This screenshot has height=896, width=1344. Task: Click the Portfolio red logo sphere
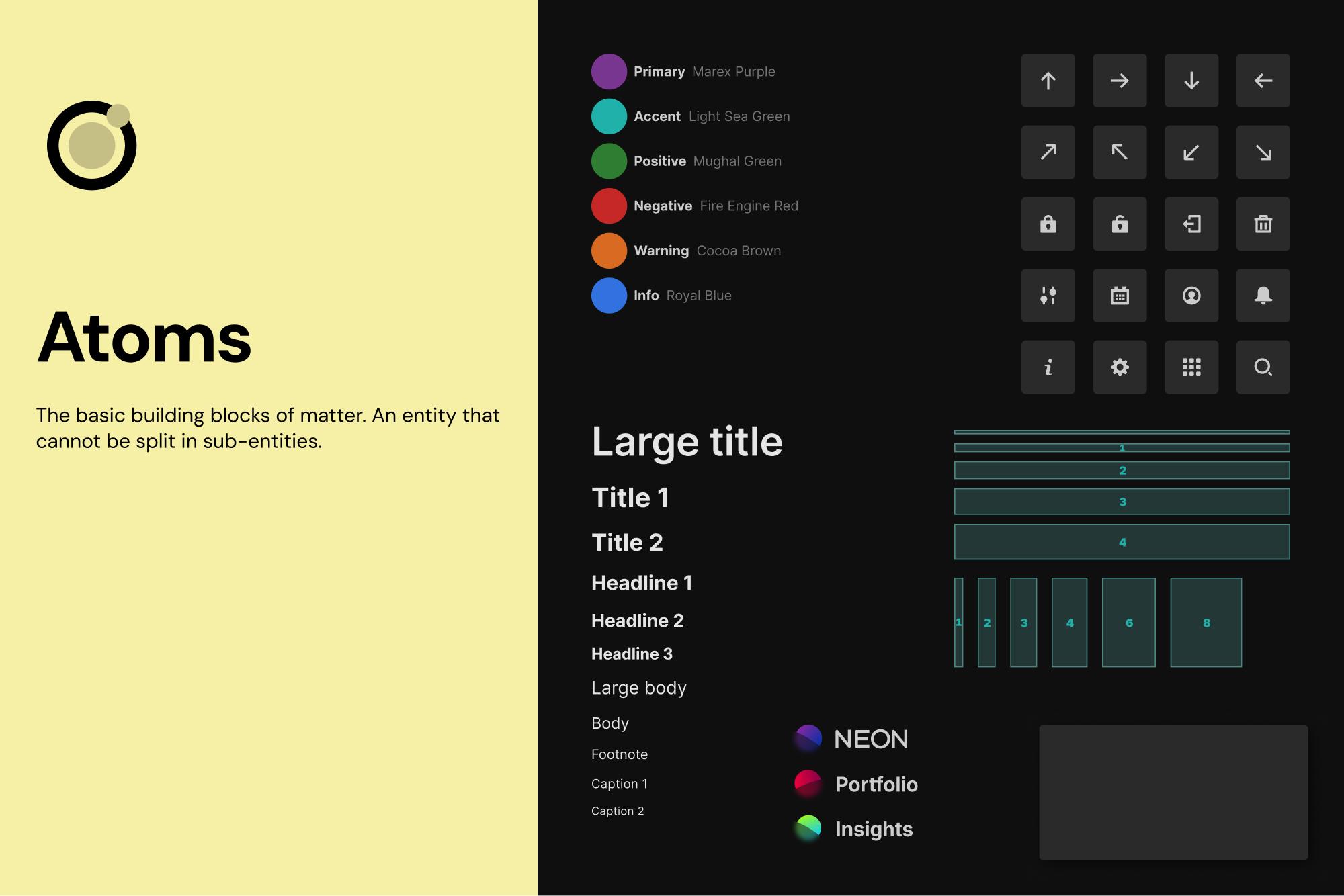click(808, 783)
